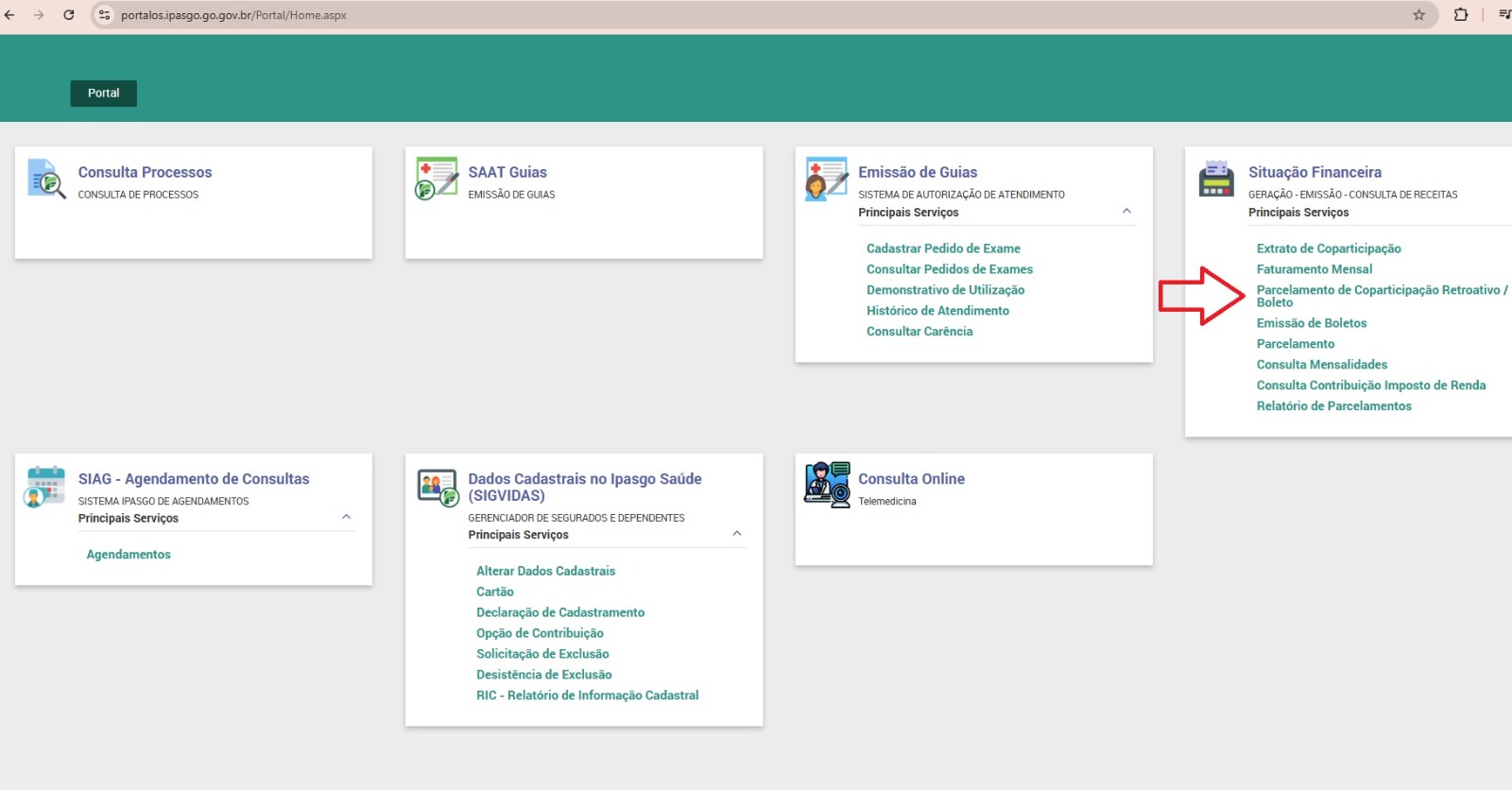Open the Agendamentos link under SIAG
The image size is (1512, 790).
[129, 555]
